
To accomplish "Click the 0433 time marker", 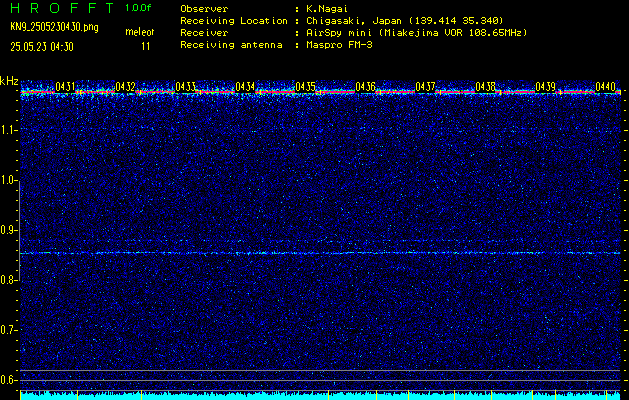I will (x=185, y=86).
